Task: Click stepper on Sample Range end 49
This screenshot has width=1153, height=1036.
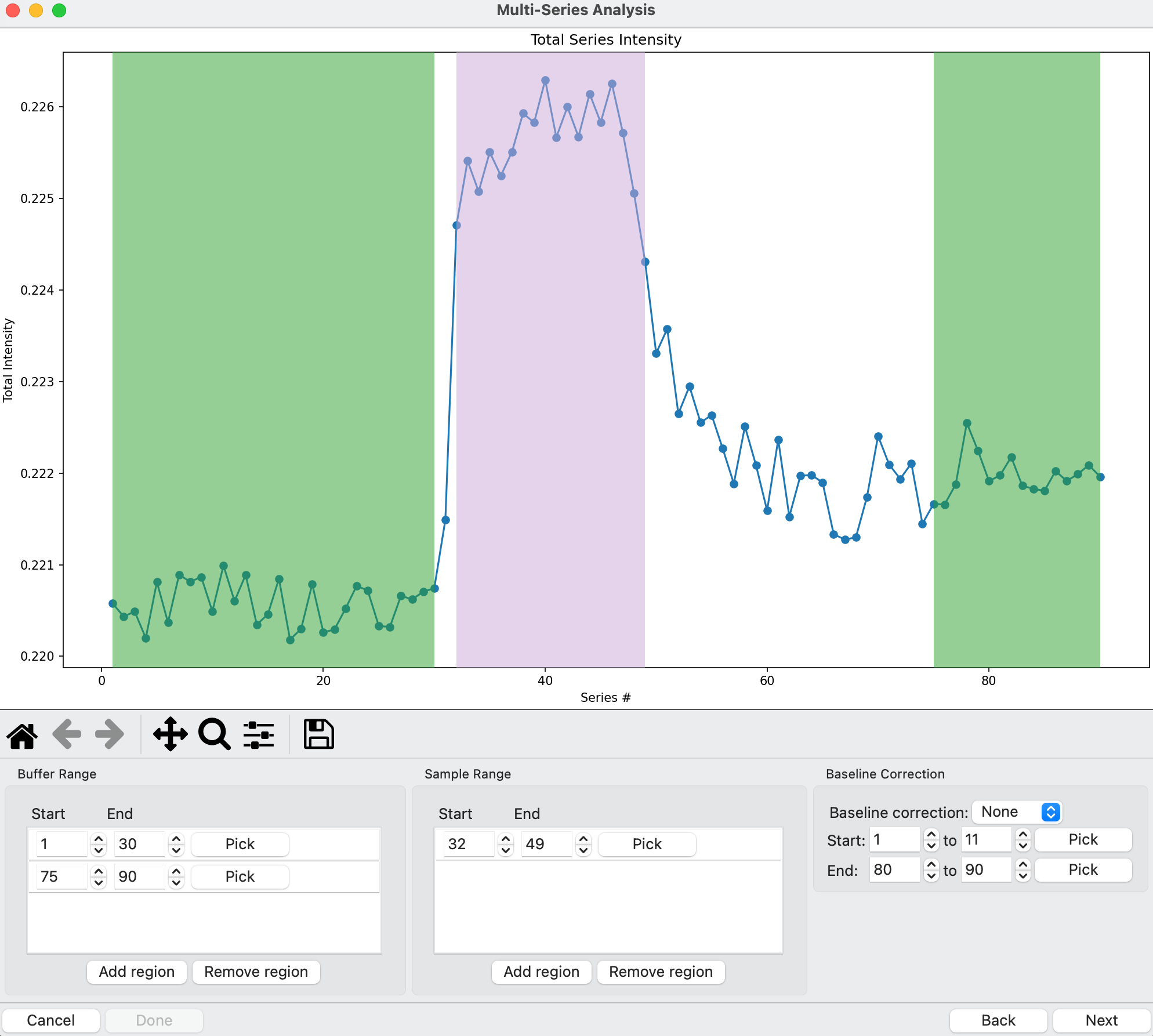Action: tap(583, 844)
